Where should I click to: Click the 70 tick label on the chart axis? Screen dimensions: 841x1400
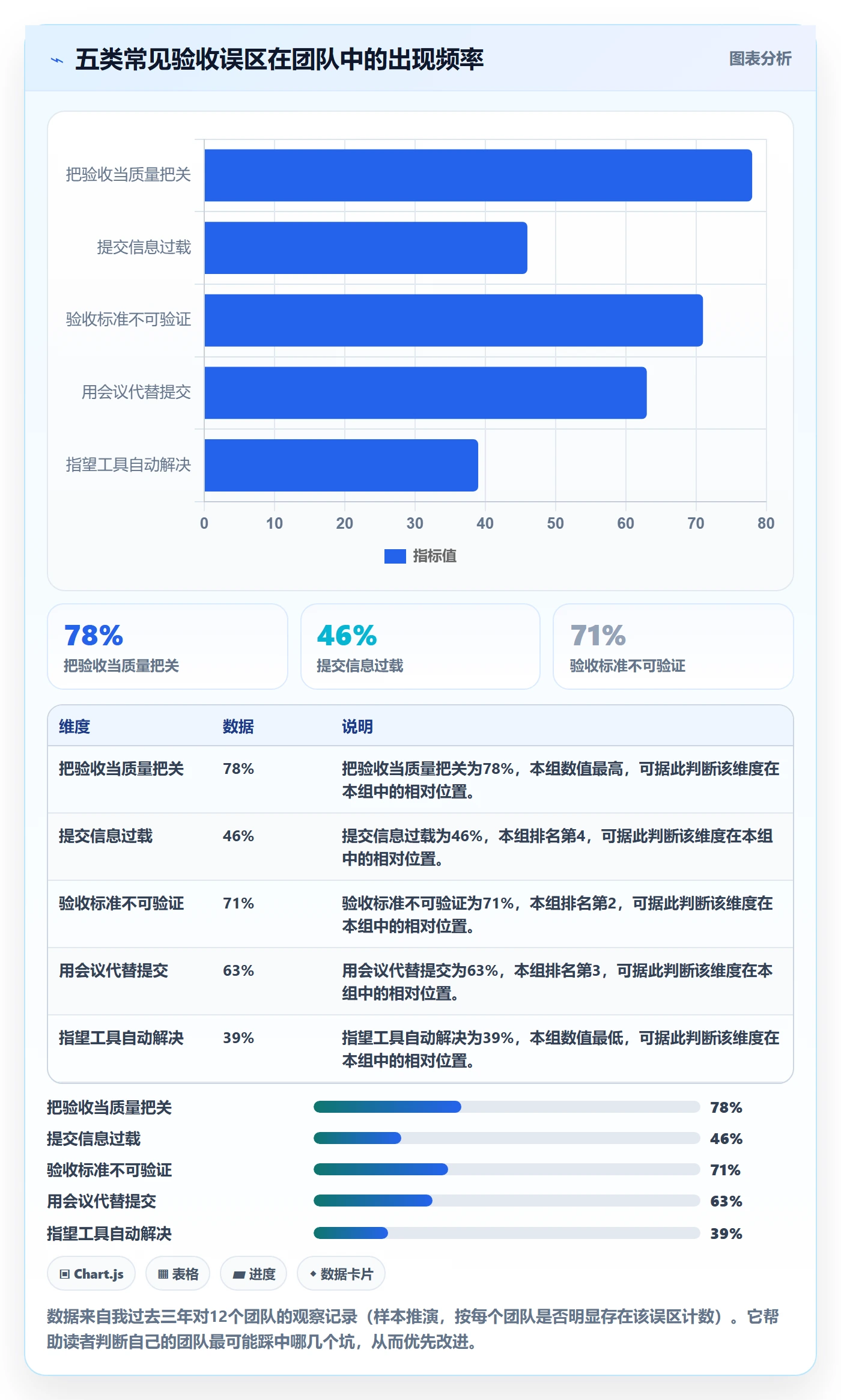(696, 523)
